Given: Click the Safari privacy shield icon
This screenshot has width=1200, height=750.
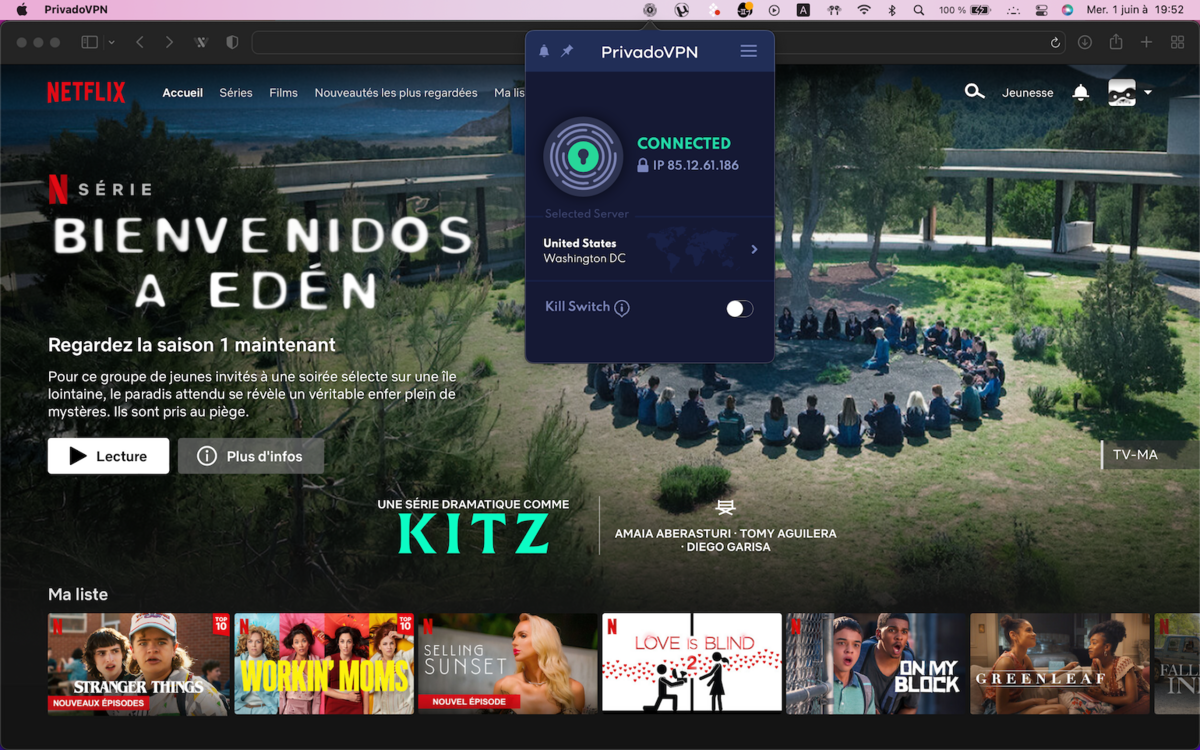Looking at the screenshot, I should tap(232, 43).
